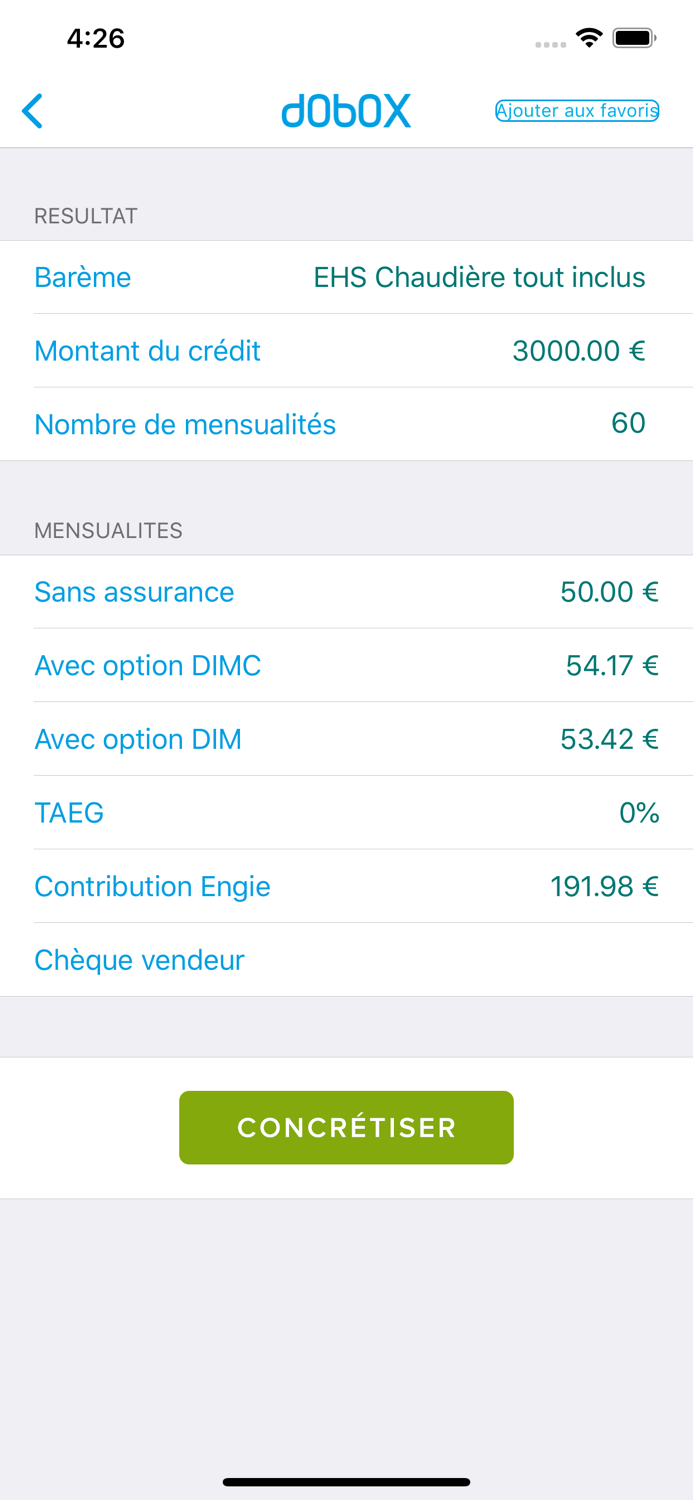
Task: Open the EHS Chaudière tout inclus selection
Action: click(480, 278)
